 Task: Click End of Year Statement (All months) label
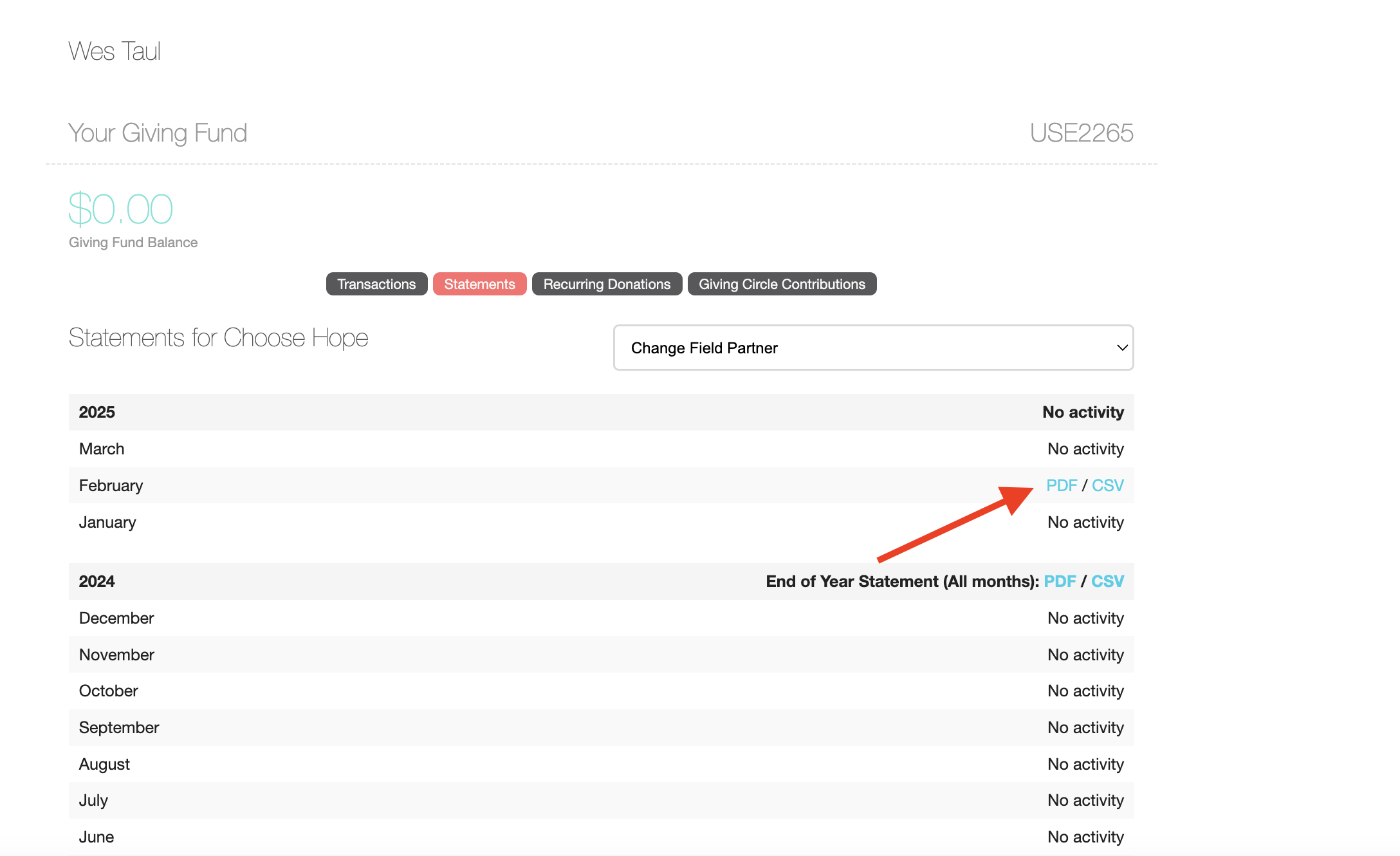click(x=902, y=581)
